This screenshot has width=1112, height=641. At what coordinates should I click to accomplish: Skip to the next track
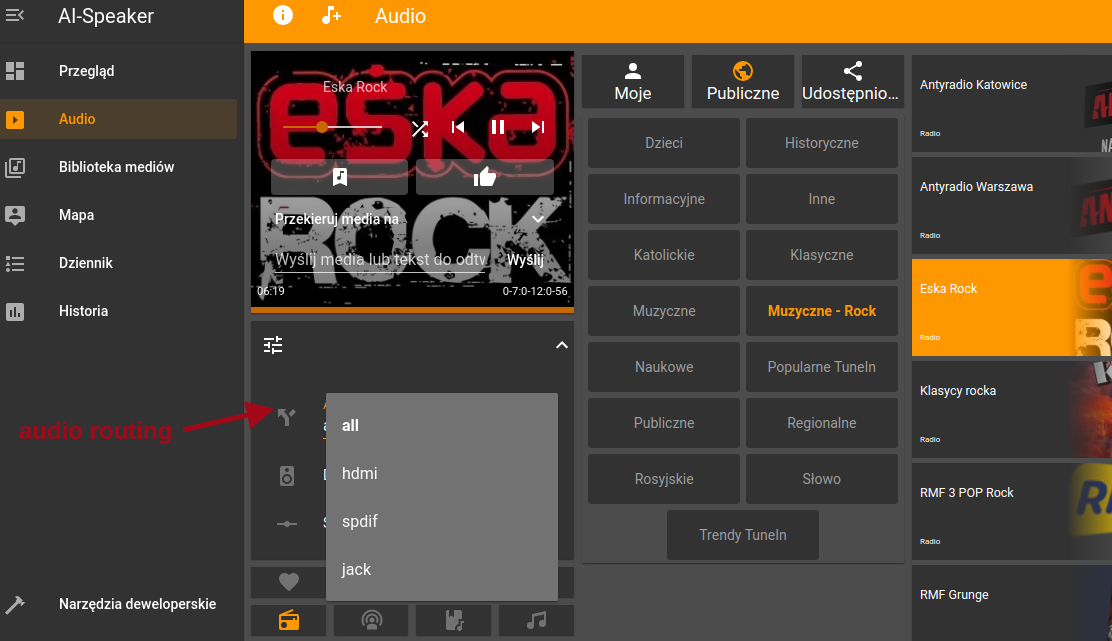point(538,127)
